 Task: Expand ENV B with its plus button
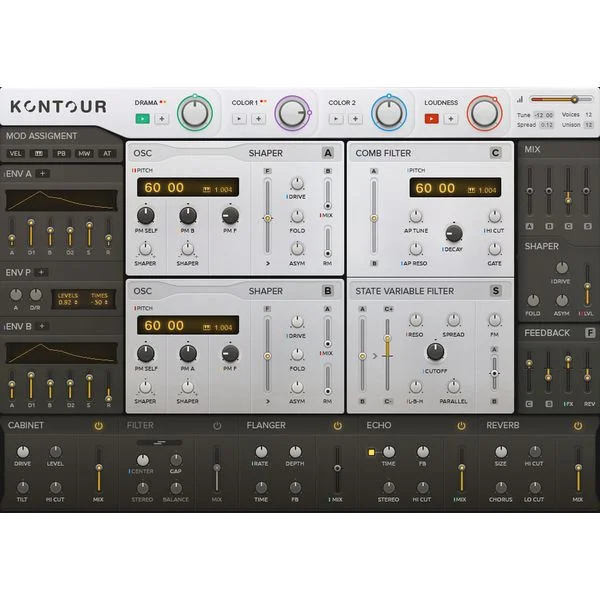click(x=42, y=326)
